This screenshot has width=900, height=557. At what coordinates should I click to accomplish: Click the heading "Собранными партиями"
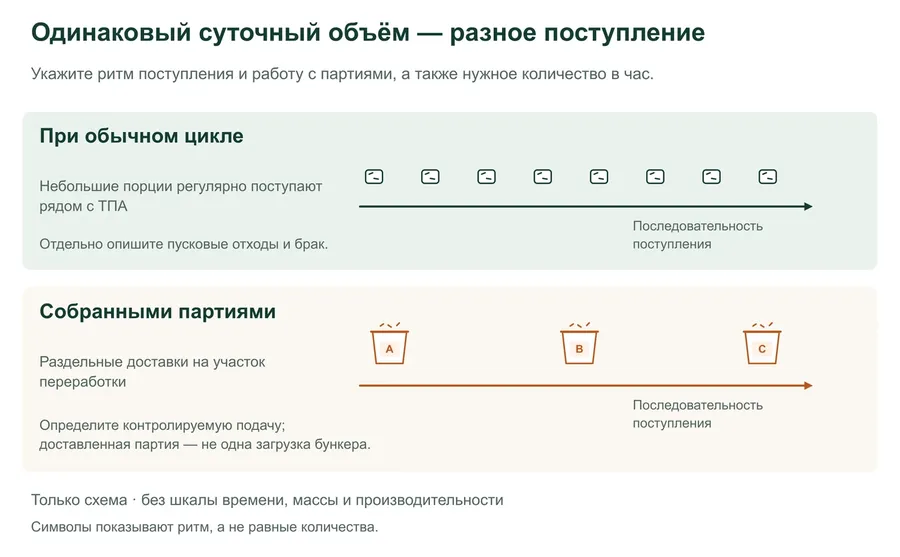tap(158, 311)
